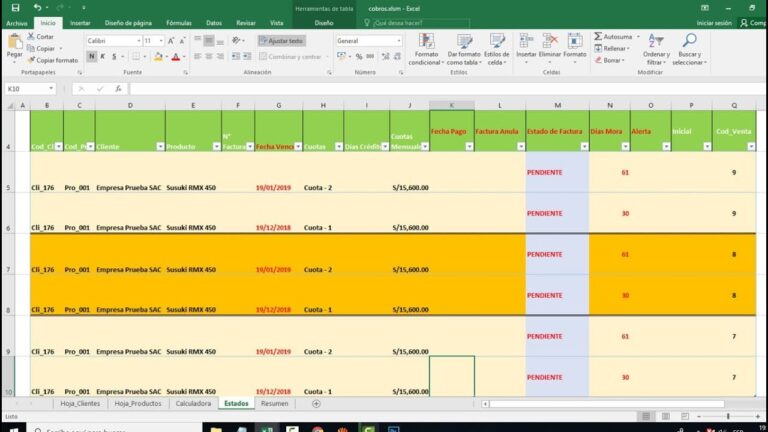Click the red font color A swatch
768x432 pixels.
(176, 57)
